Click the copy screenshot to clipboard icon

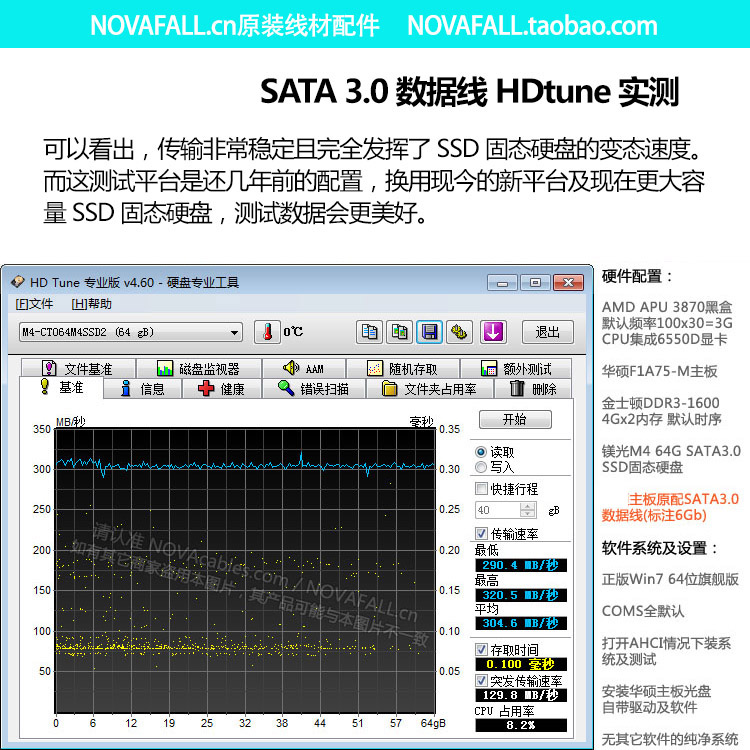coord(399,332)
